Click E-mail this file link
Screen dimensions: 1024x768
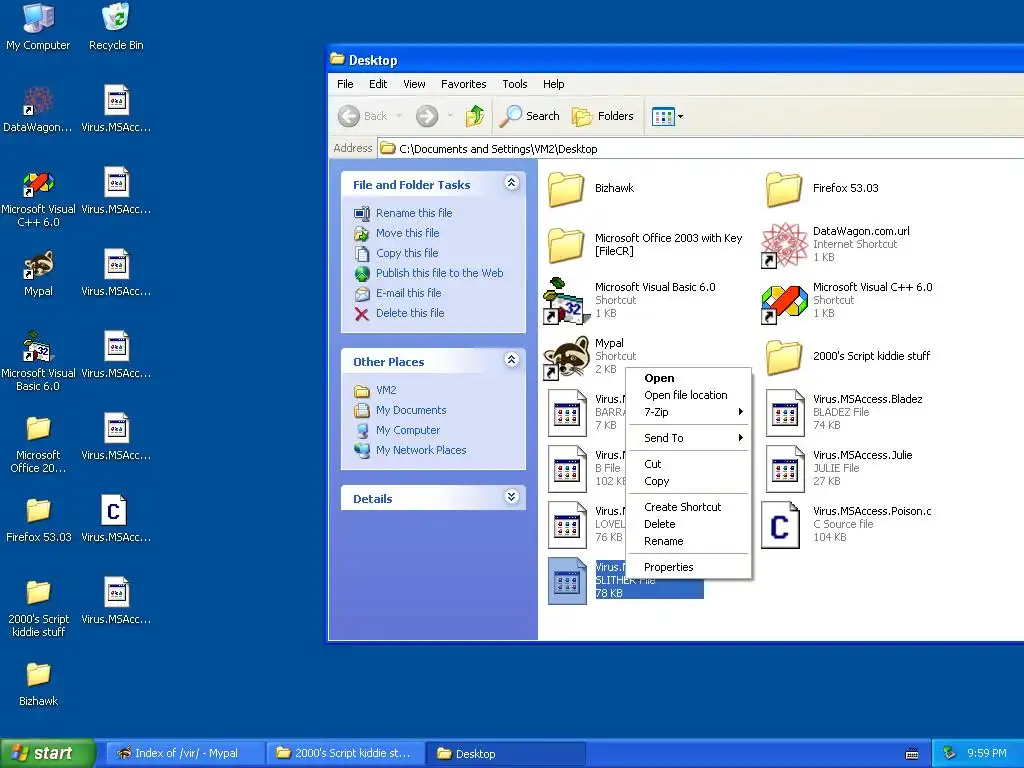408,293
